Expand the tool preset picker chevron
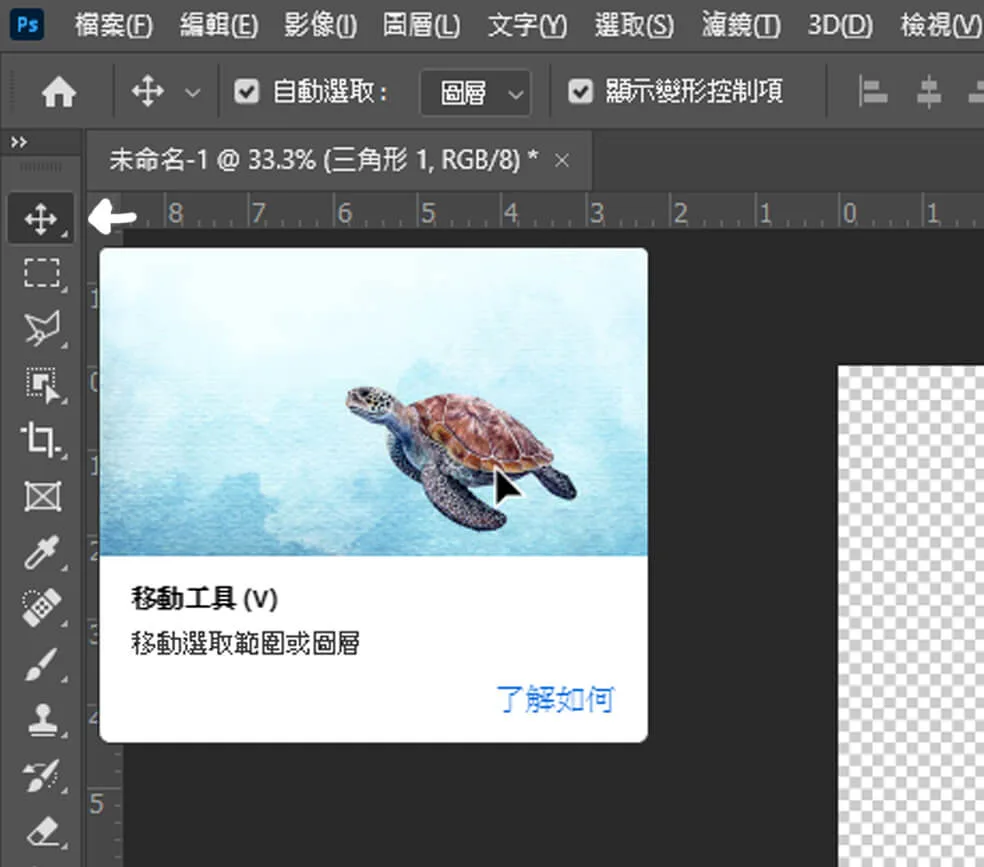This screenshot has height=867, width=984. [x=193, y=93]
